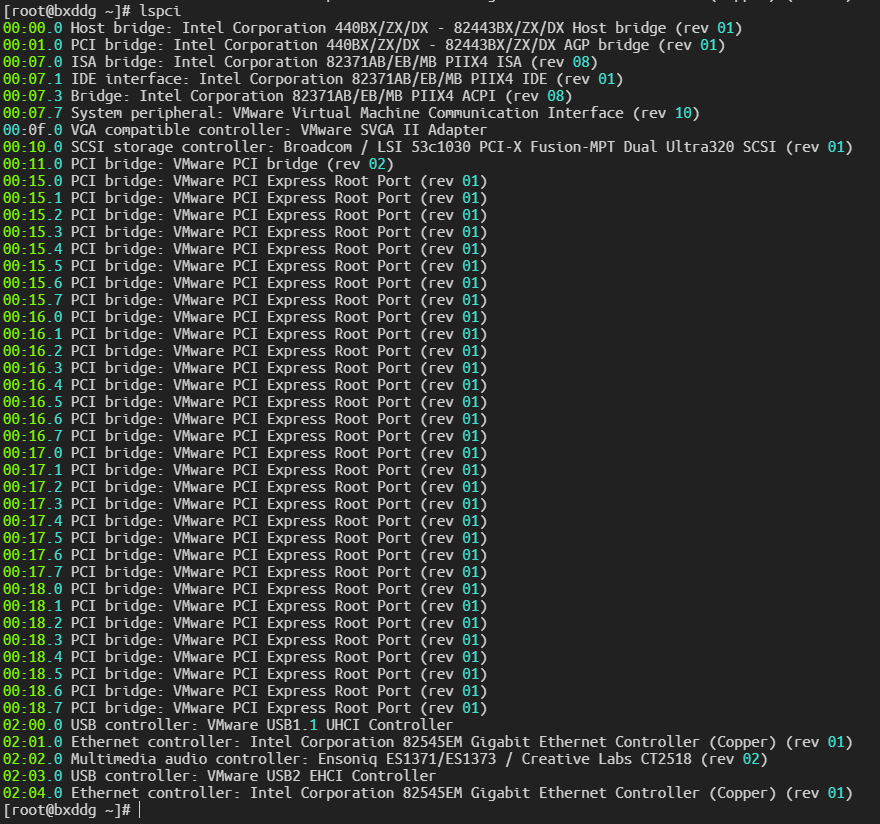Screen dimensions: 880x824
Task: Click the 00:17.7 Root Port line
Action: (245, 571)
